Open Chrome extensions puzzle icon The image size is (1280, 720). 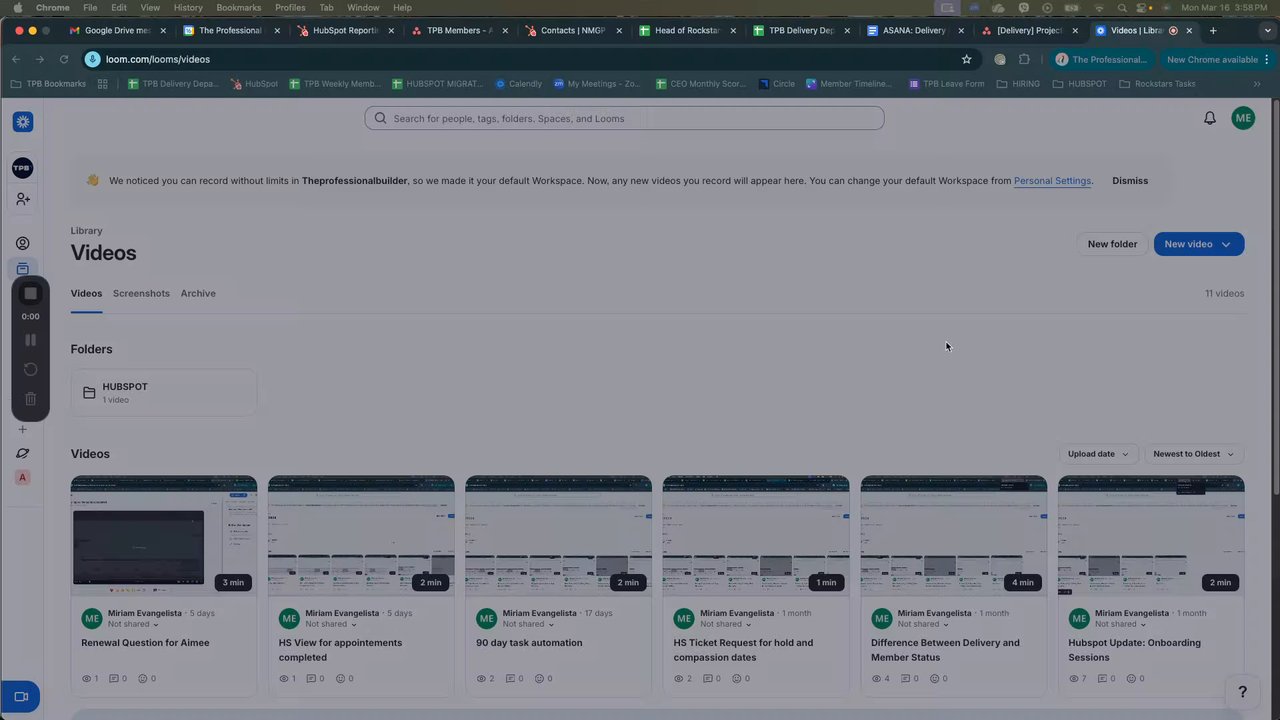(x=1024, y=59)
